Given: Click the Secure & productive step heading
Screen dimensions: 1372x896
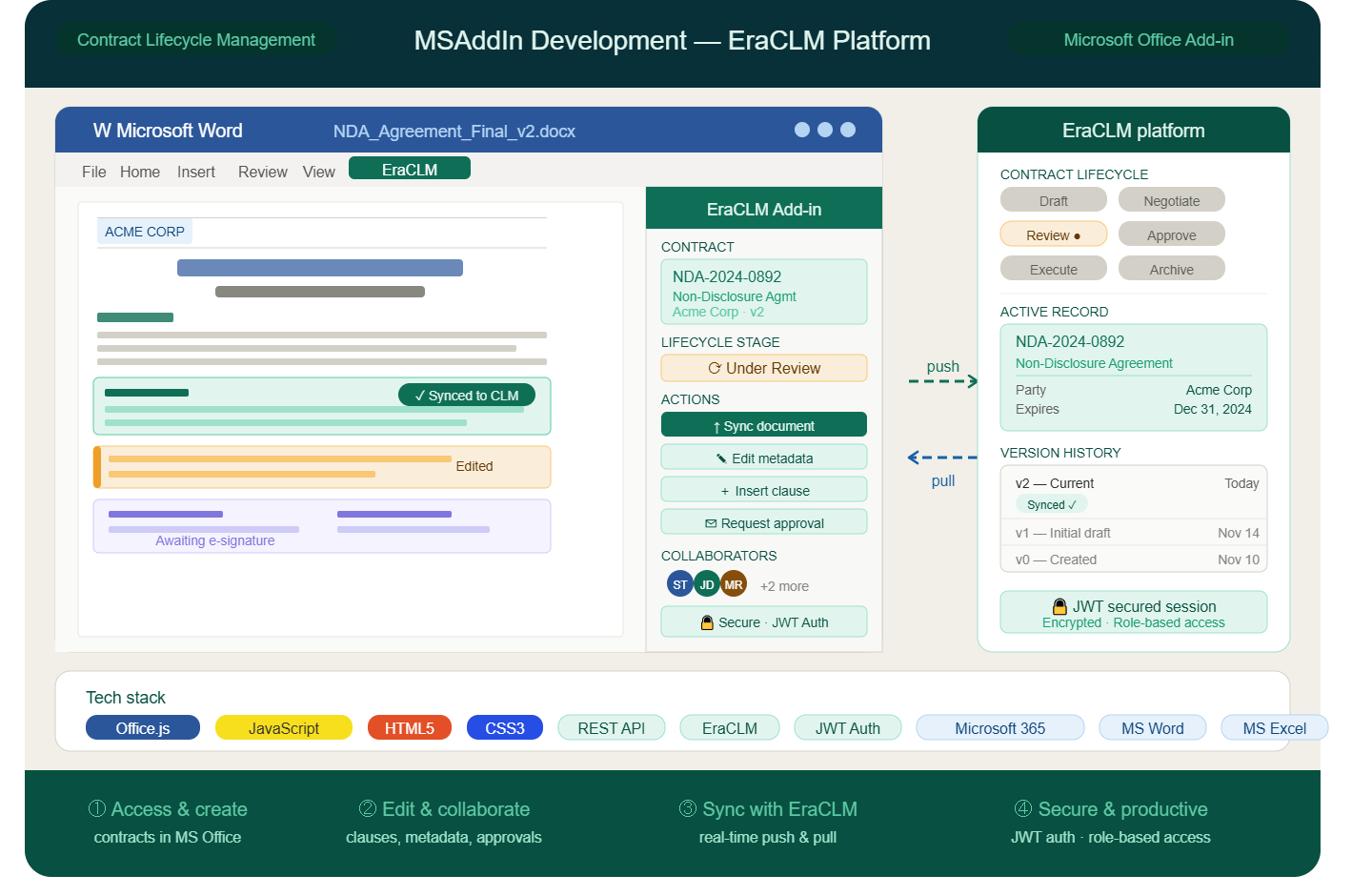Looking at the screenshot, I should [1111, 809].
